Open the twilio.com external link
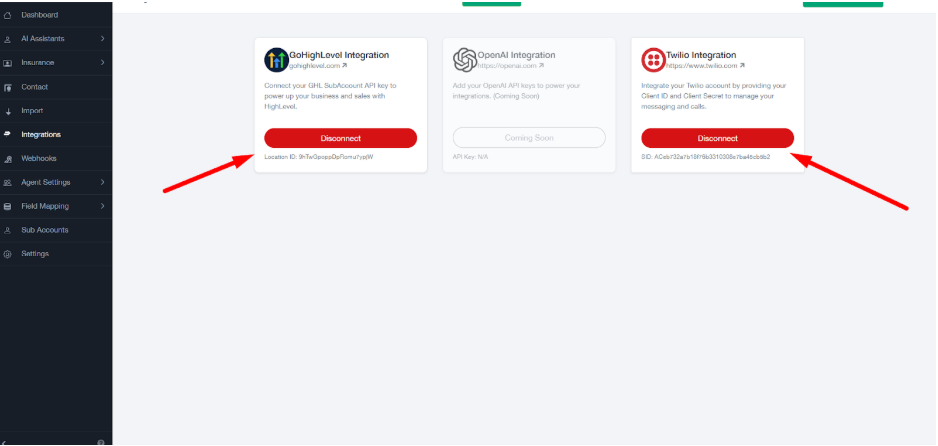This screenshot has width=938, height=446. [695, 66]
